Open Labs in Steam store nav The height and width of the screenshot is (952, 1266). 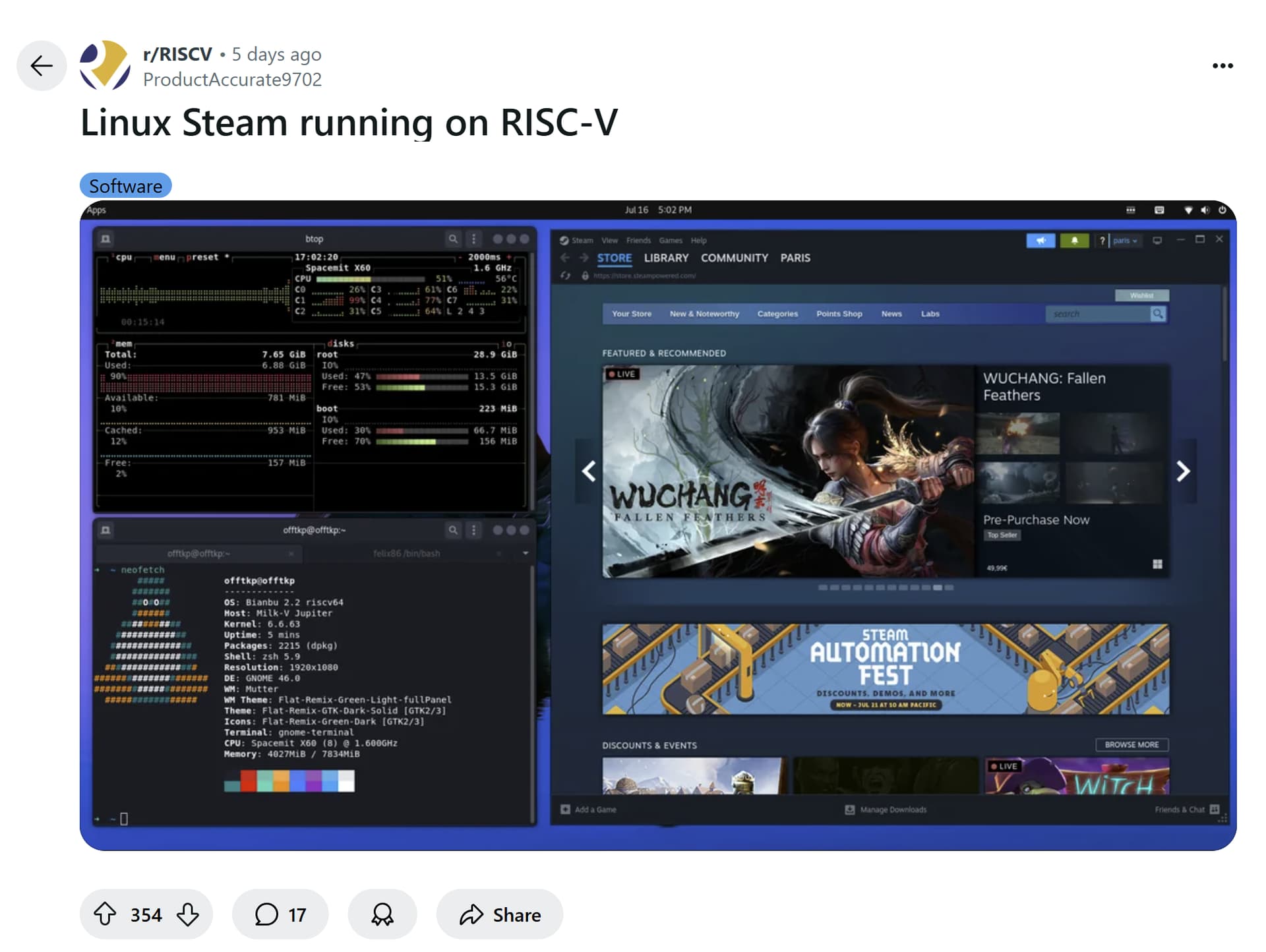point(930,314)
